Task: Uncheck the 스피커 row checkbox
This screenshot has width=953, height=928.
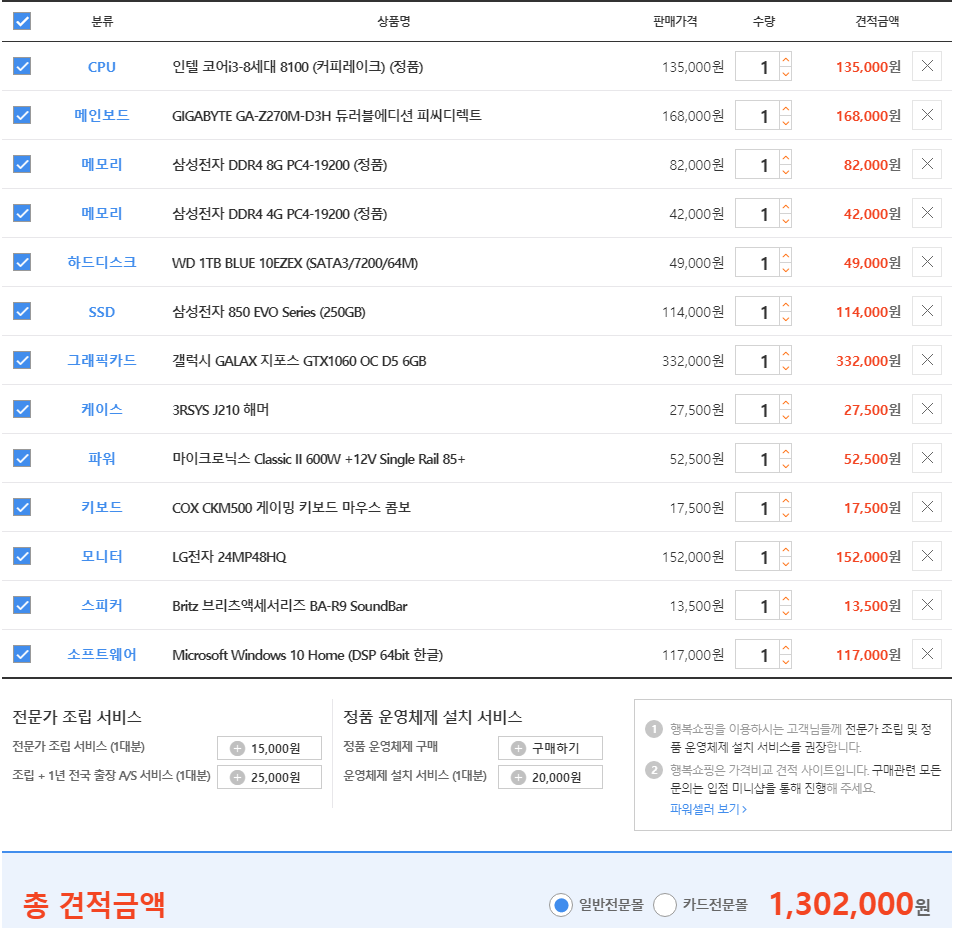Action: (x=22, y=605)
